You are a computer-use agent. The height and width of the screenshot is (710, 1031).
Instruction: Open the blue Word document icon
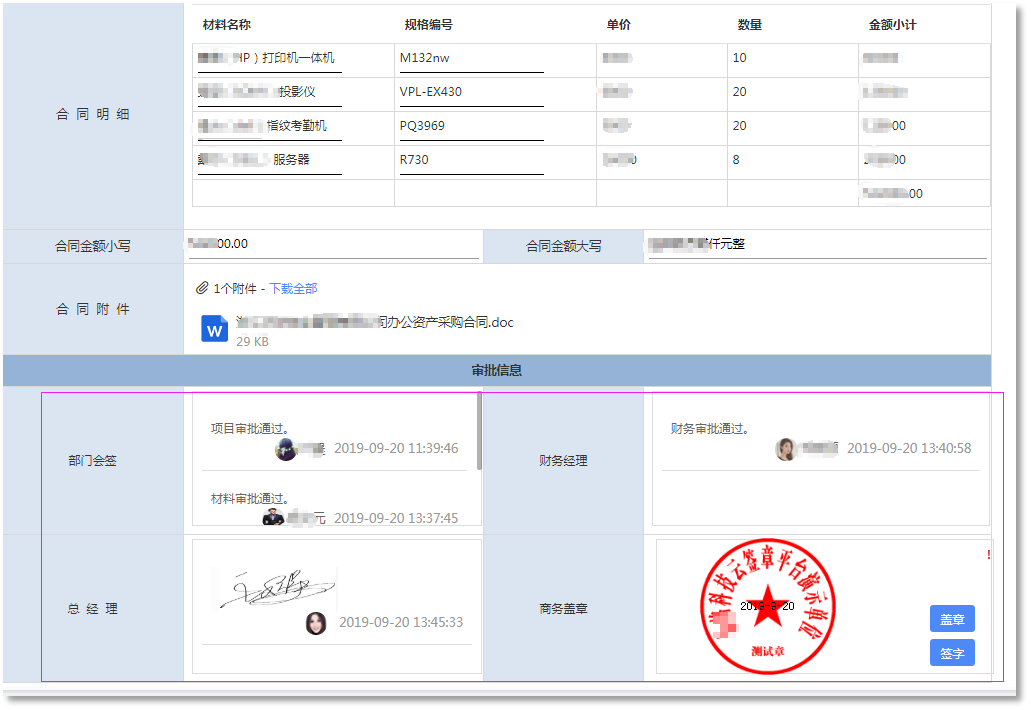click(x=214, y=329)
